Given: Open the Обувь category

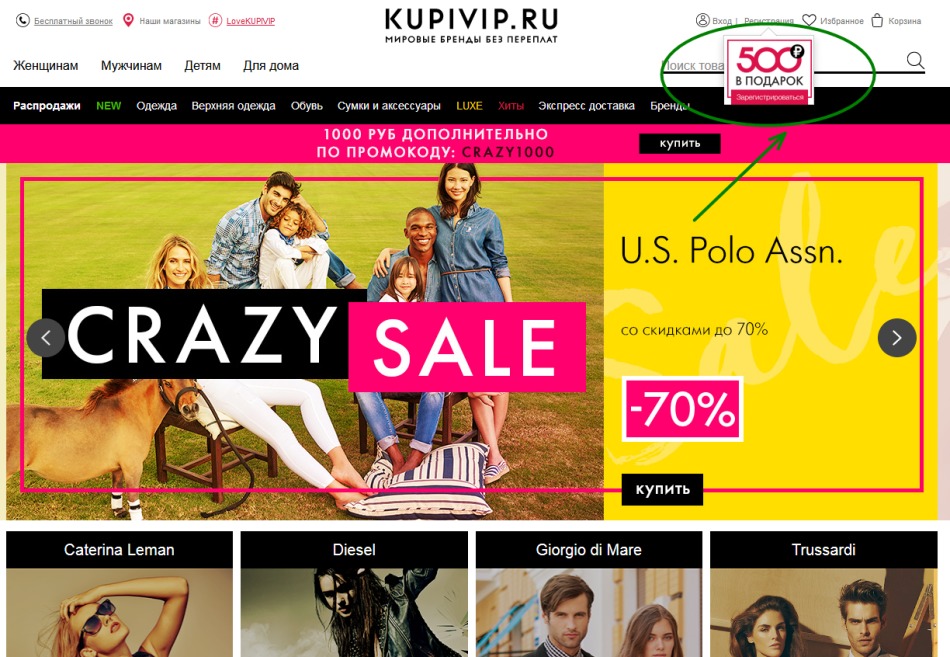Looking at the screenshot, I should (x=307, y=105).
